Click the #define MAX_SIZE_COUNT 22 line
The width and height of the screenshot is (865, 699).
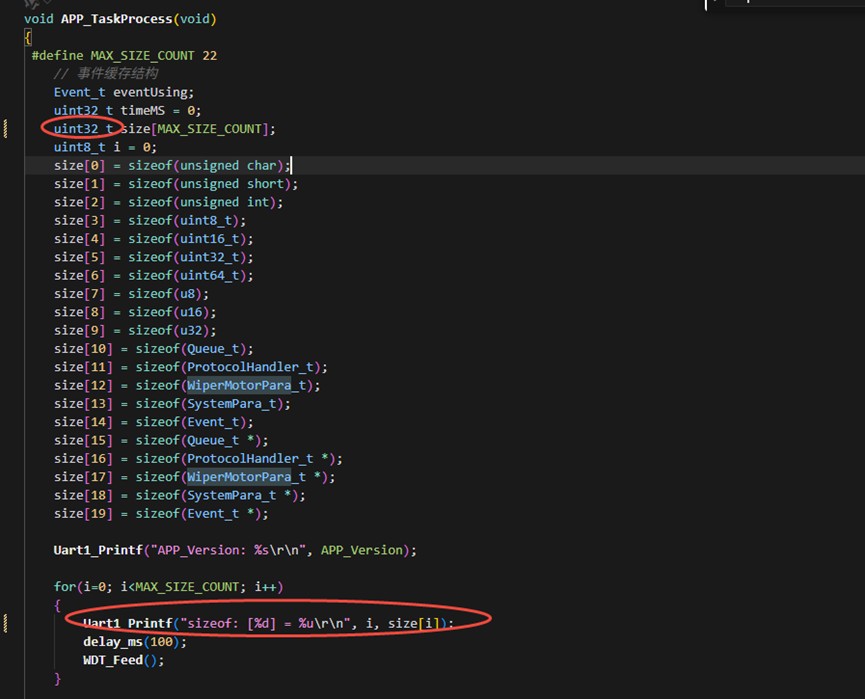124,56
